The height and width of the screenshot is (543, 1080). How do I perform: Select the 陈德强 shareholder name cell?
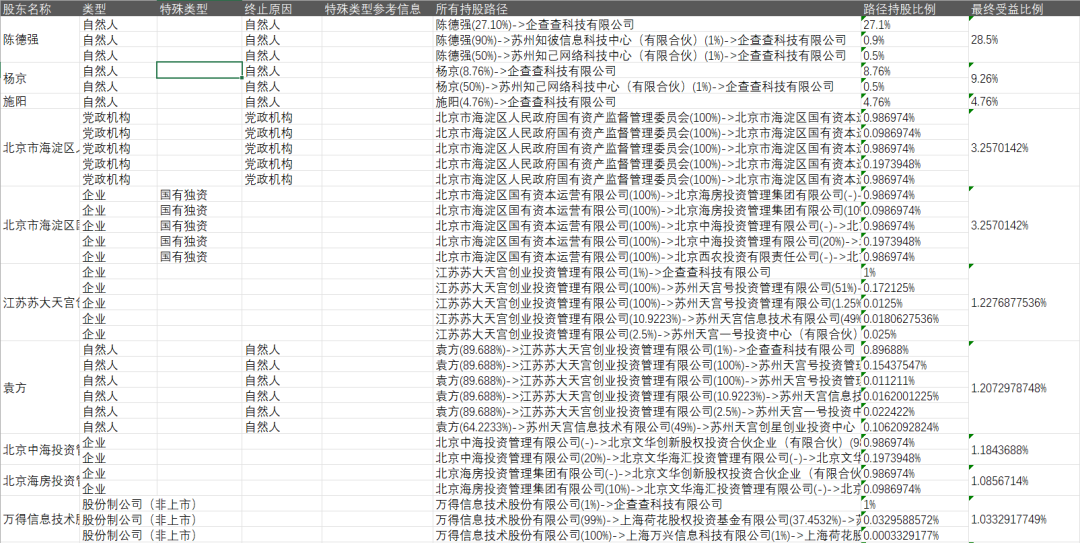(x=40, y=40)
